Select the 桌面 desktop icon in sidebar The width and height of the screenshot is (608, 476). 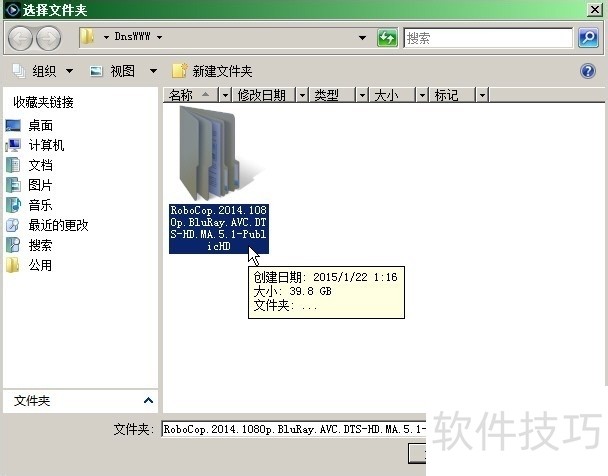(13, 126)
